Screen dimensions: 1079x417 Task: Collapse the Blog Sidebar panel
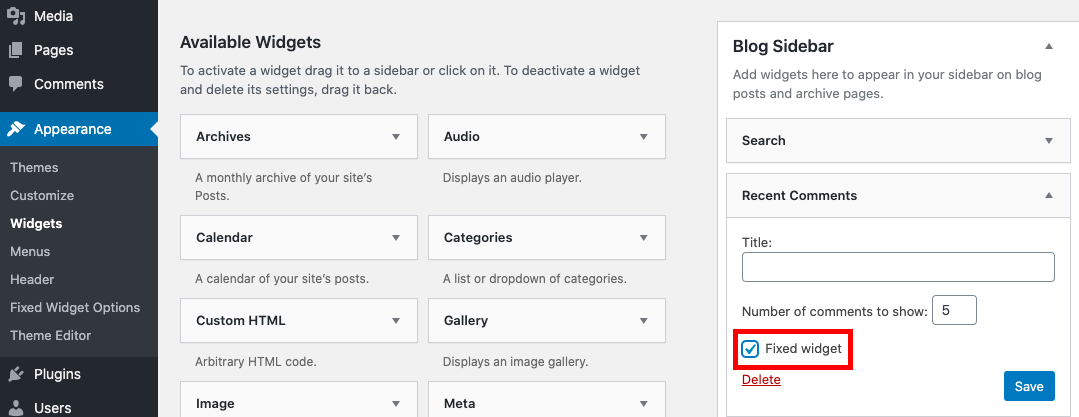point(1048,46)
